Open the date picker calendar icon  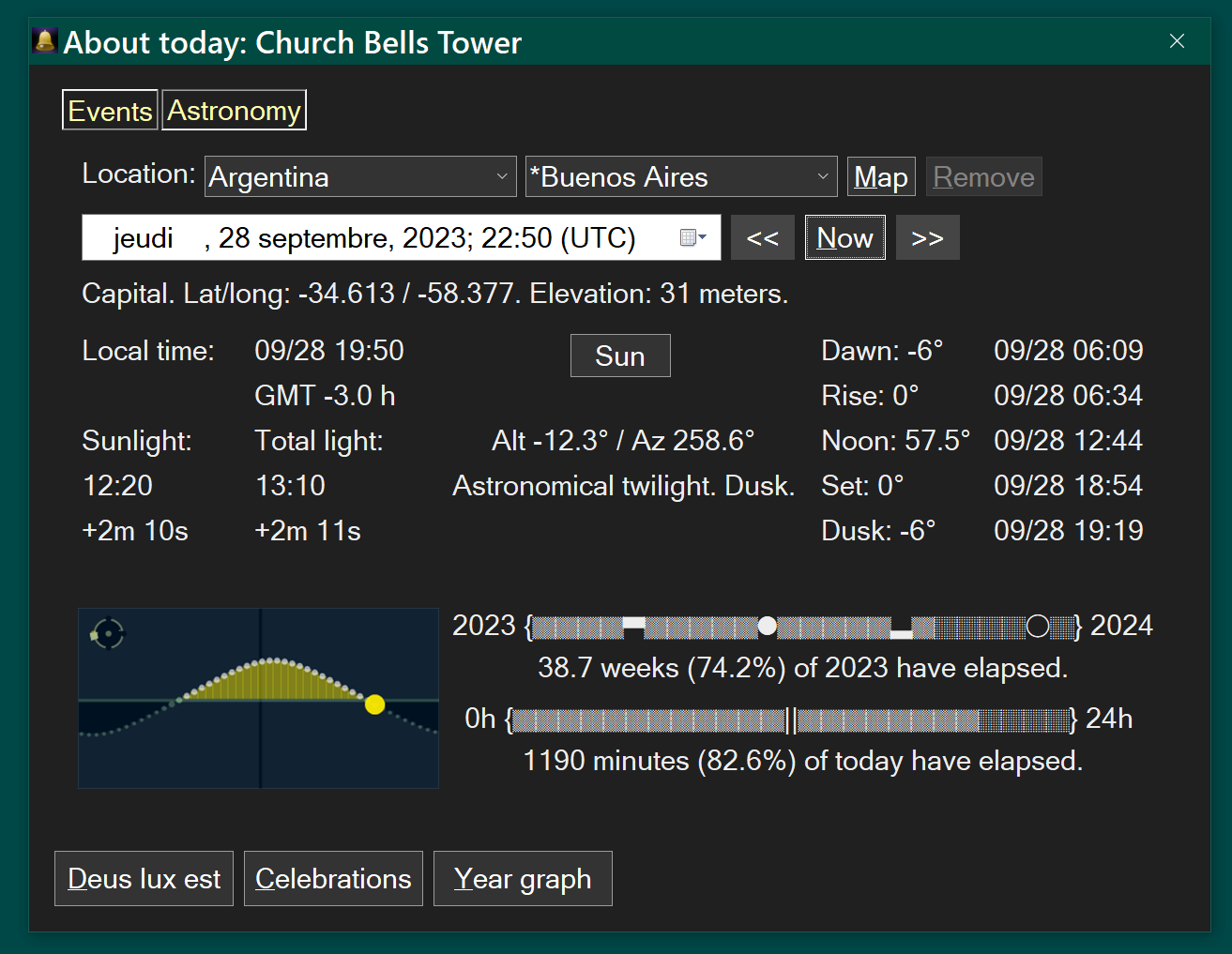pos(692,238)
